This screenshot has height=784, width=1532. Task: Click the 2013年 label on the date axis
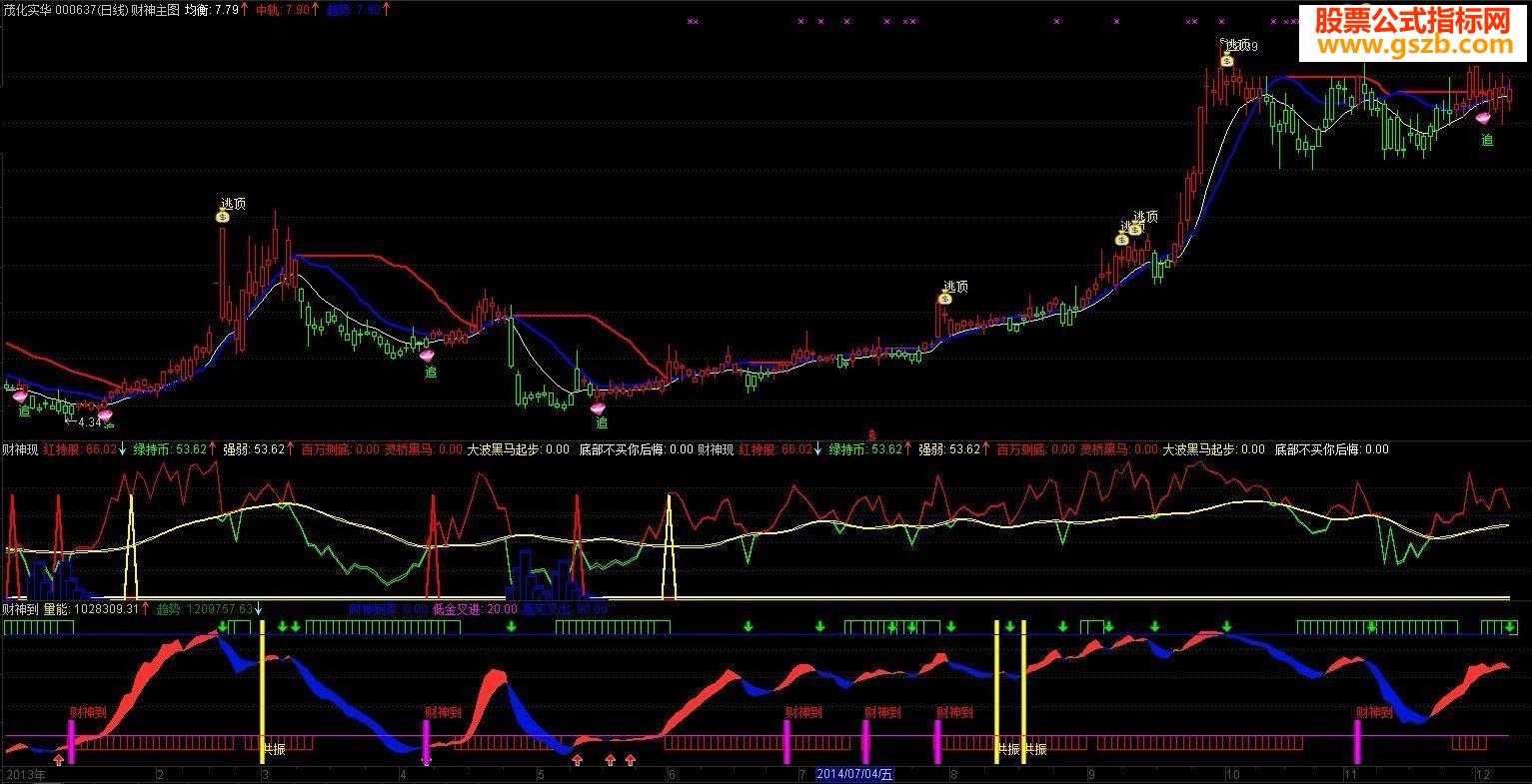(x=25, y=774)
